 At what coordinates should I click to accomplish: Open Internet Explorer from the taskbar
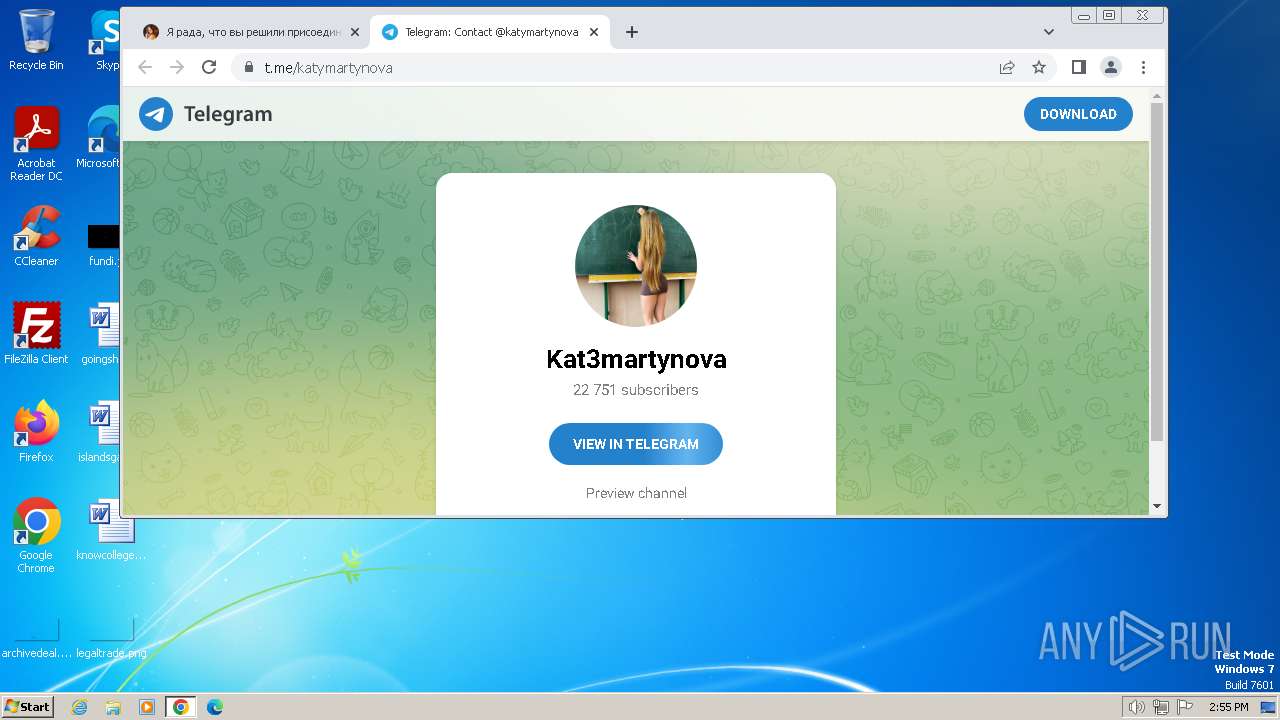[x=80, y=707]
